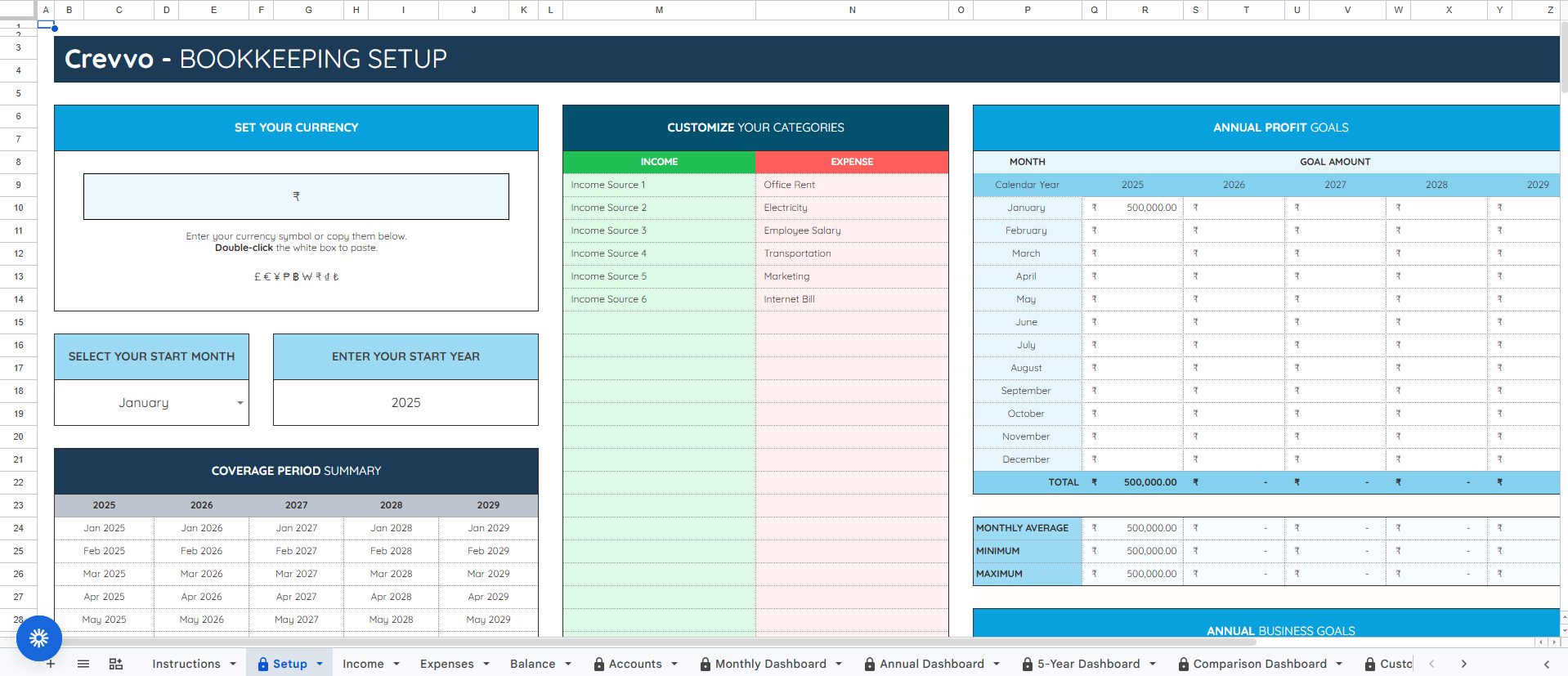Click the vertical scrollbar down arrow
Screen dimensions: 1568x676
pos(1564,630)
